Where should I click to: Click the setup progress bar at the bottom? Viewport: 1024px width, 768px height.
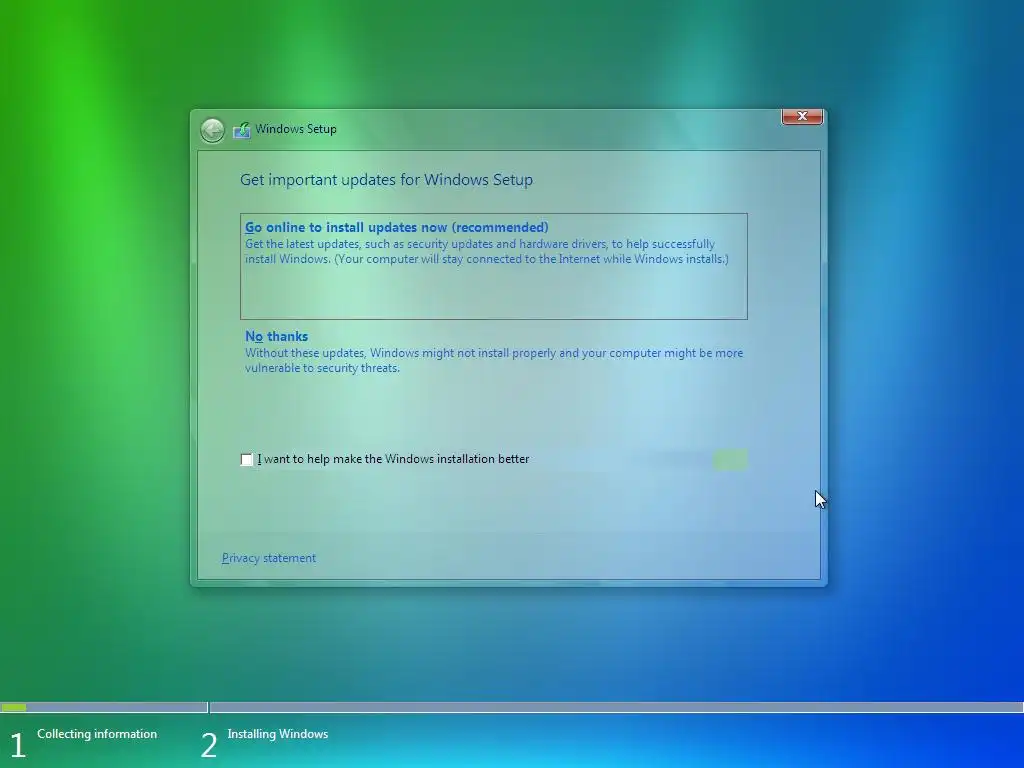pos(512,707)
